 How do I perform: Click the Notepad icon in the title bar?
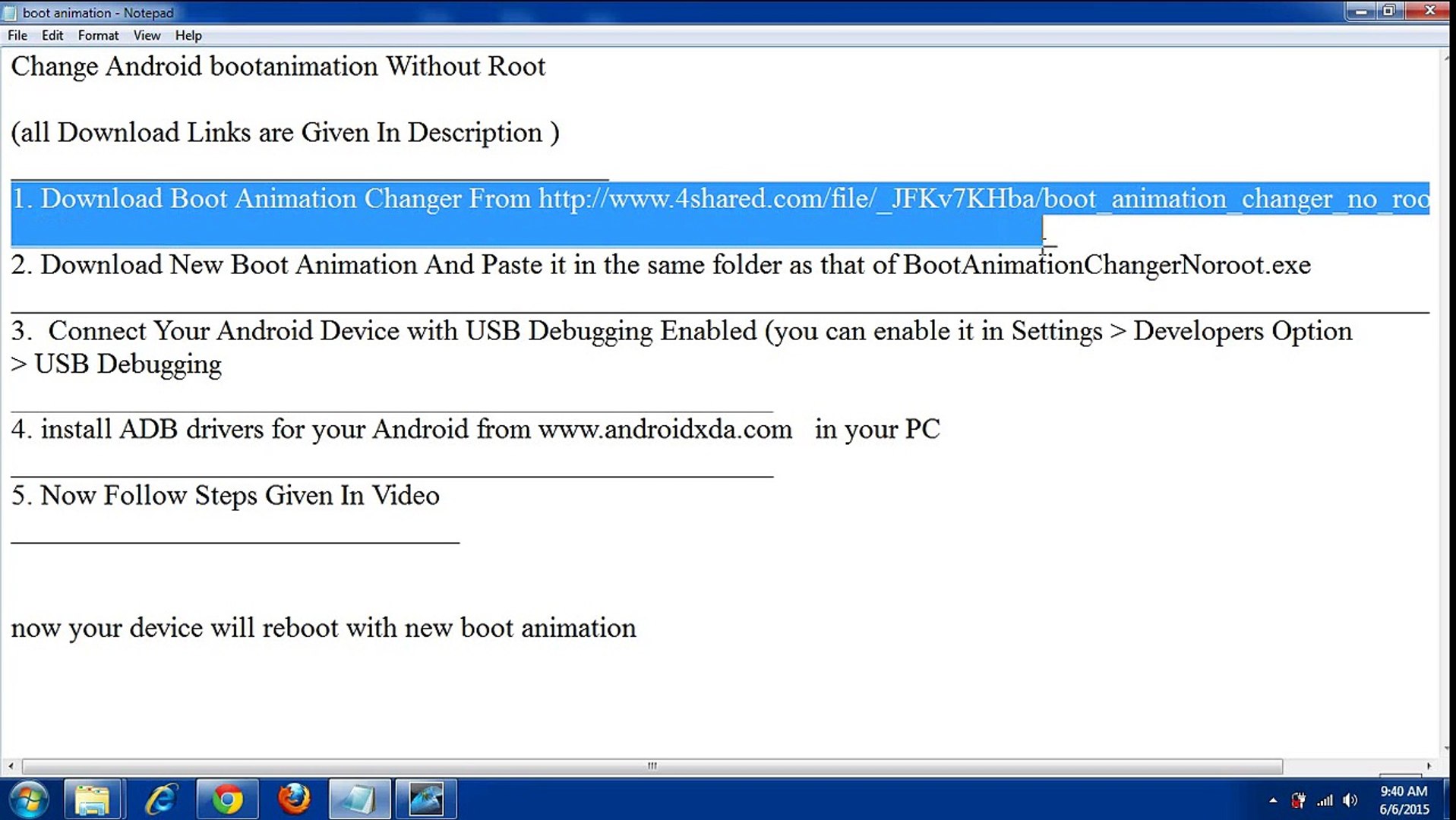pyautogui.click(x=10, y=13)
